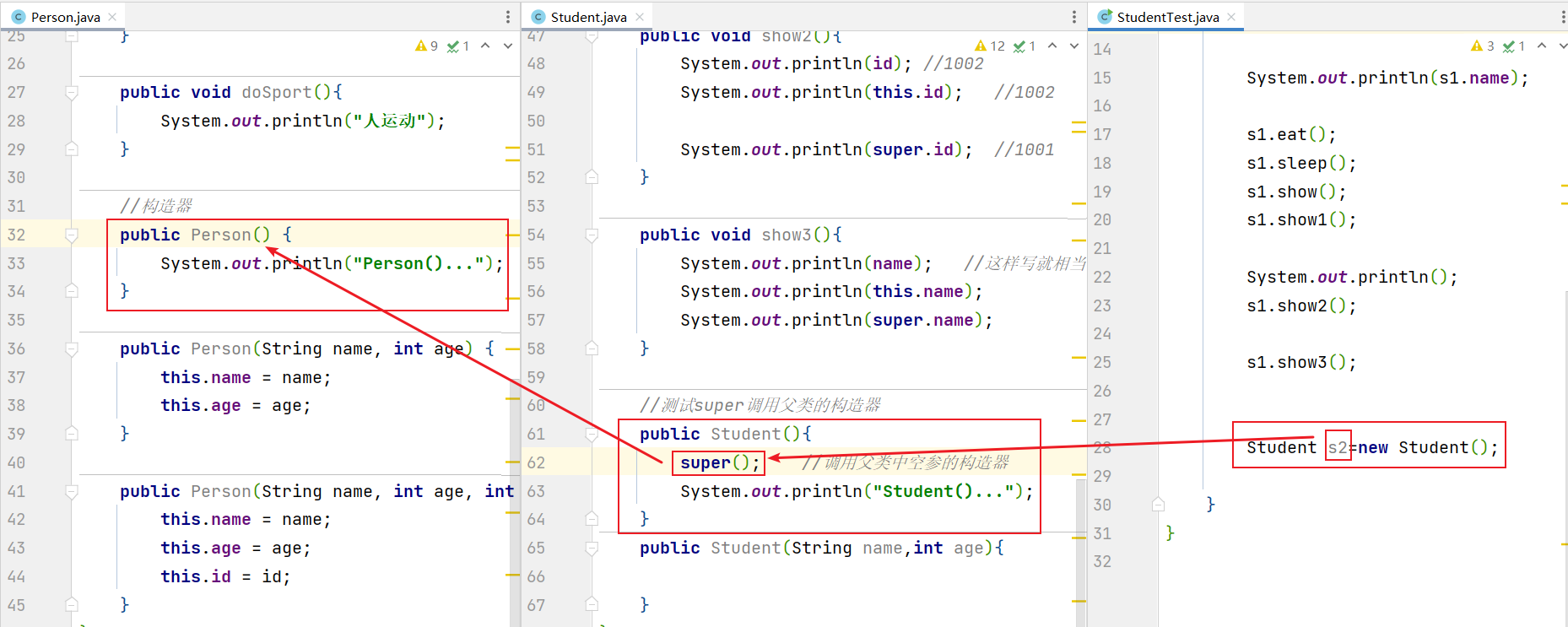Viewport: 1568px width, 627px height.
Task: Click on "s1.show3();" in StudentTest.java
Action: point(1301,362)
